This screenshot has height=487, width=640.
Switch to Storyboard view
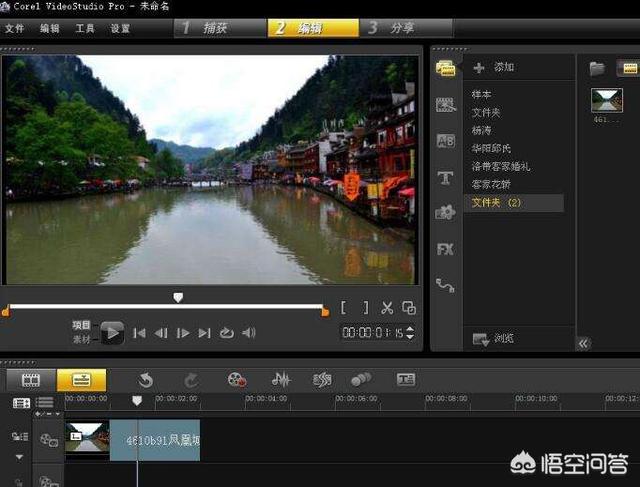tap(31, 380)
